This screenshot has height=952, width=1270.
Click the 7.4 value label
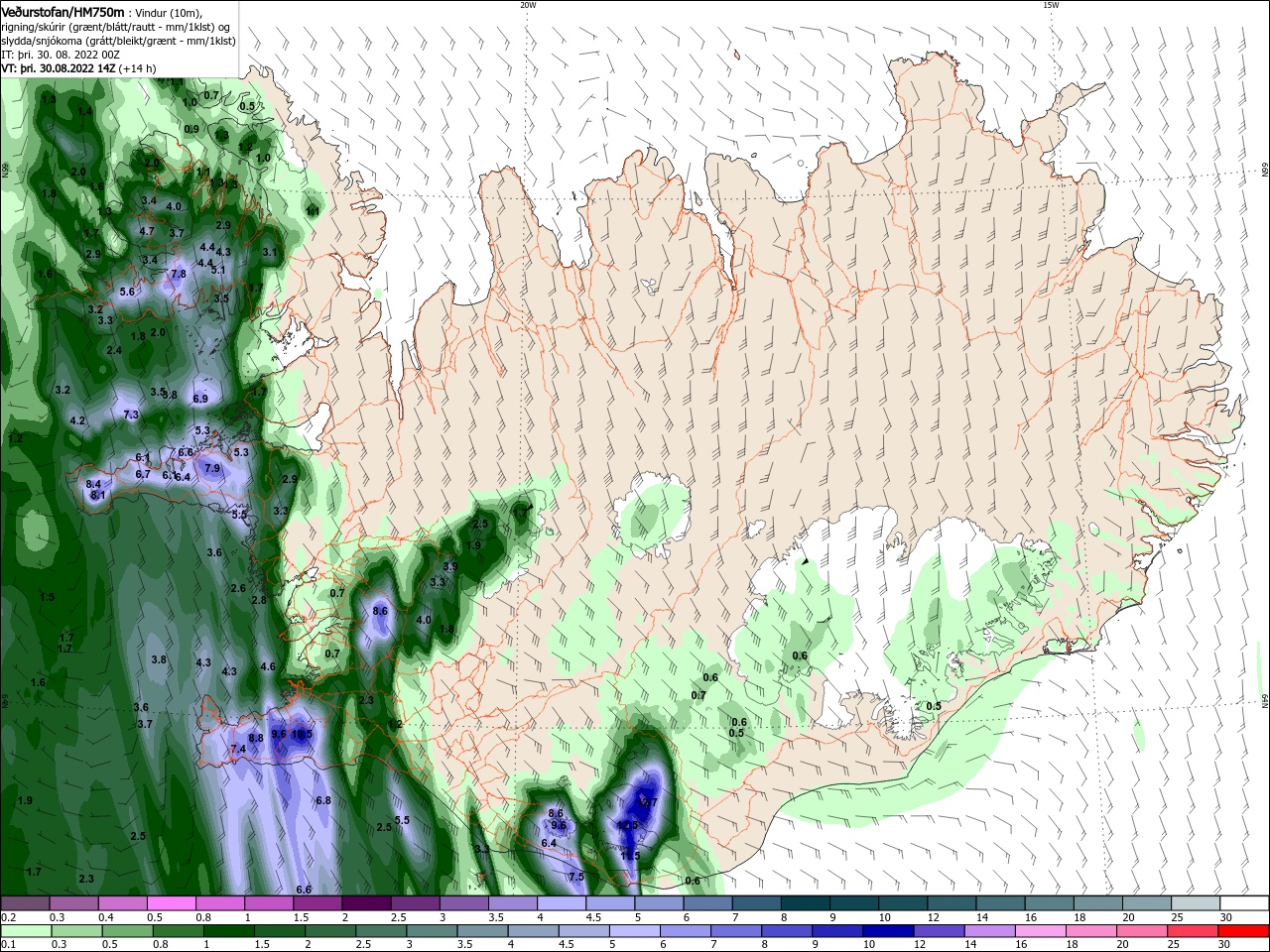(238, 750)
